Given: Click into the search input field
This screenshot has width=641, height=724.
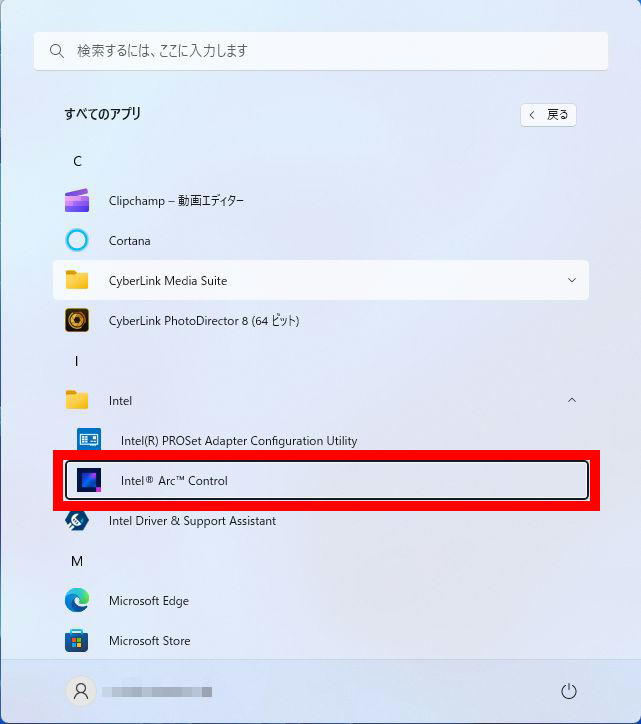Looking at the screenshot, I should click(320, 51).
